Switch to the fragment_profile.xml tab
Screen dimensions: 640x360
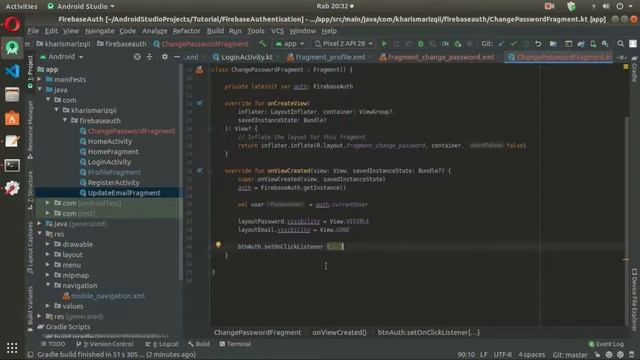pyautogui.click(x=326, y=57)
